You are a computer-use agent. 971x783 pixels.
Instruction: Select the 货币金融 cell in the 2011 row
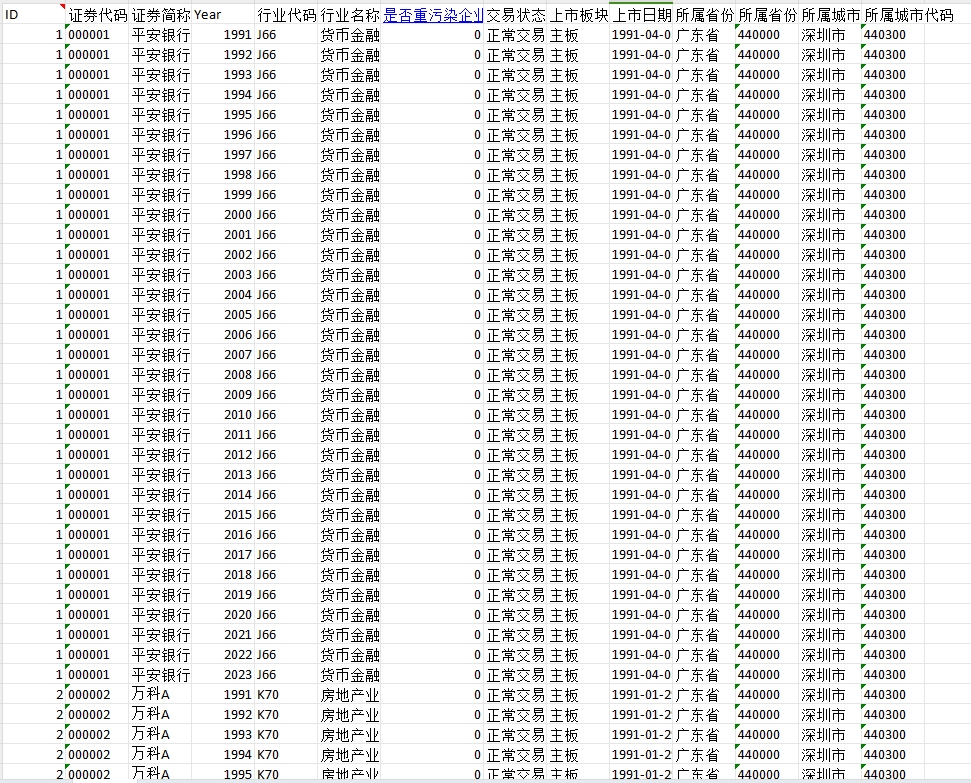pyautogui.click(x=349, y=435)
